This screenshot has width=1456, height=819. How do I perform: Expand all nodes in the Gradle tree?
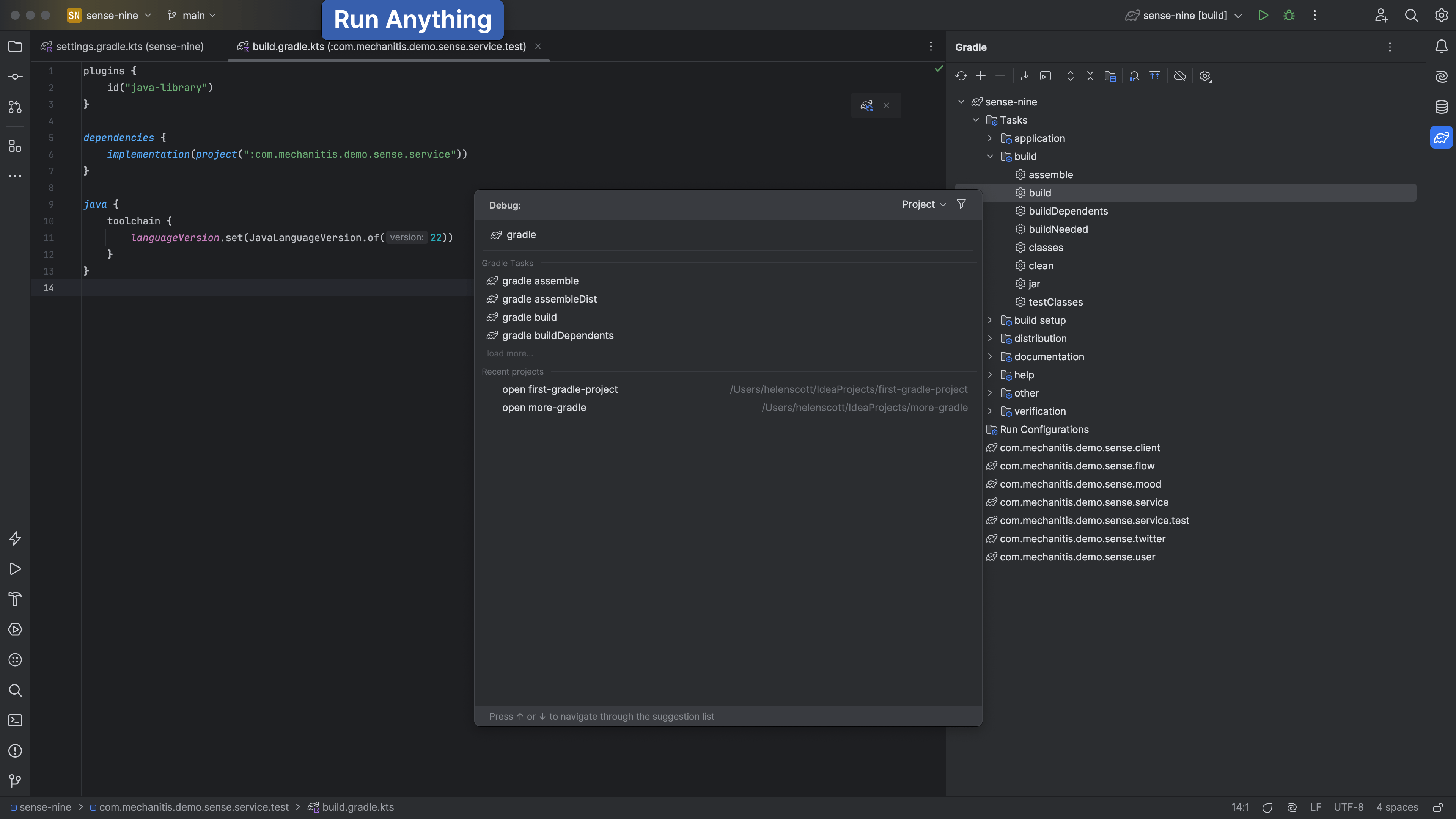point(1070,76)
